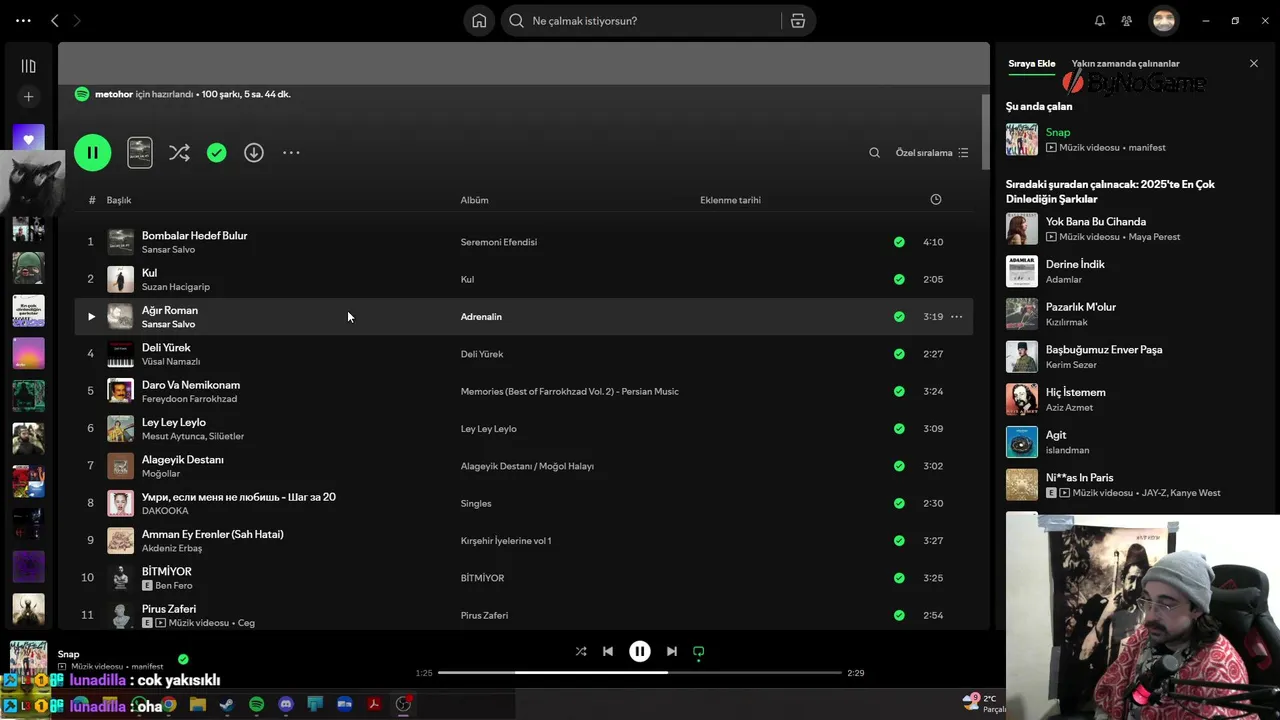Toggle saved check beside now-playing Snap

pos(183,659)
